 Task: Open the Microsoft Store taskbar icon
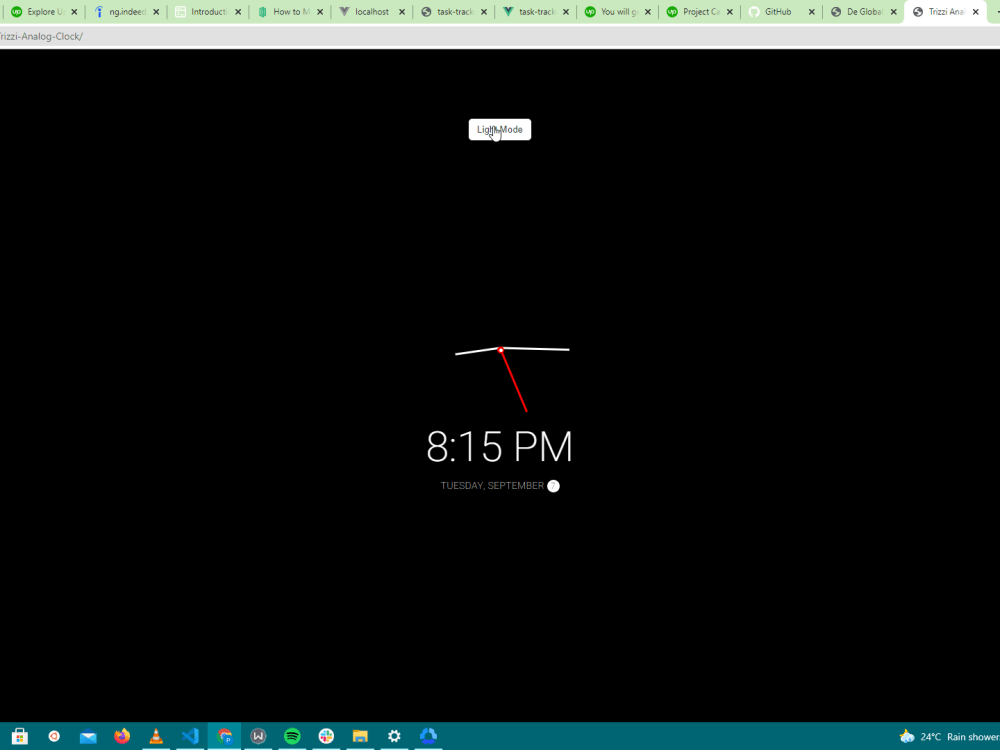pos(20,736)
